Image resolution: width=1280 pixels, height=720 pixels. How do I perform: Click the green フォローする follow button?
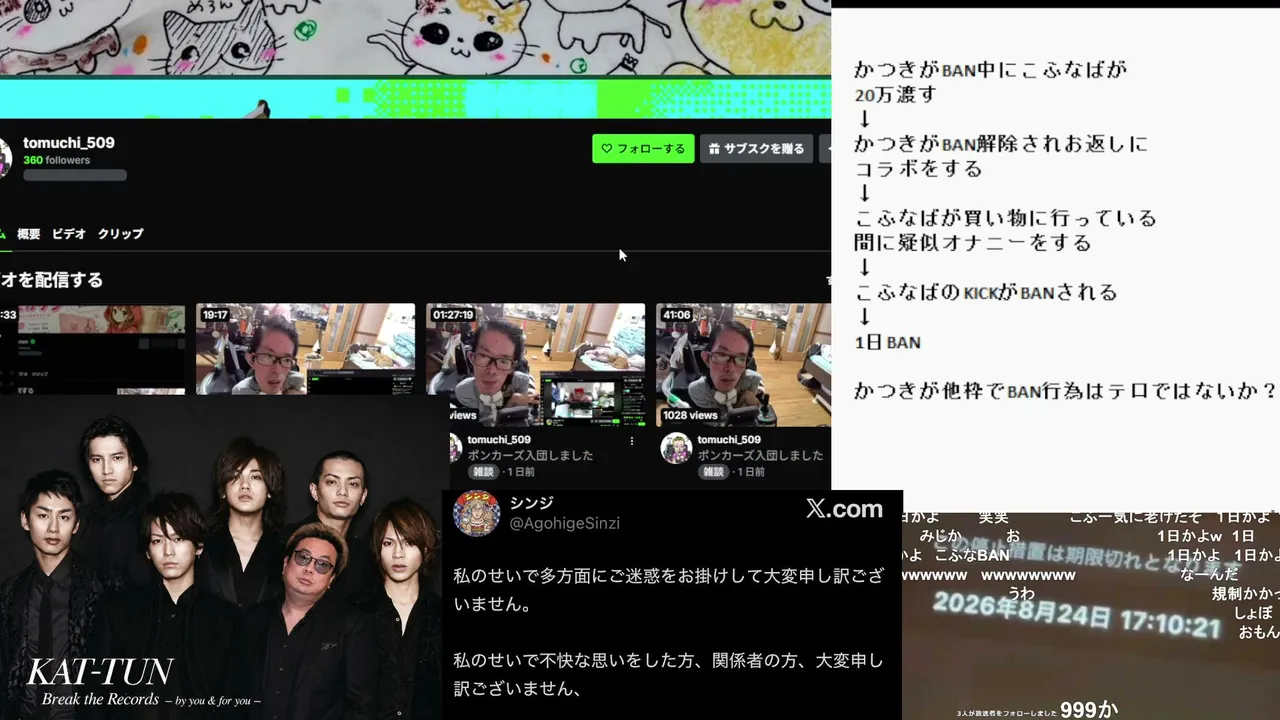[x=643, y=149]
